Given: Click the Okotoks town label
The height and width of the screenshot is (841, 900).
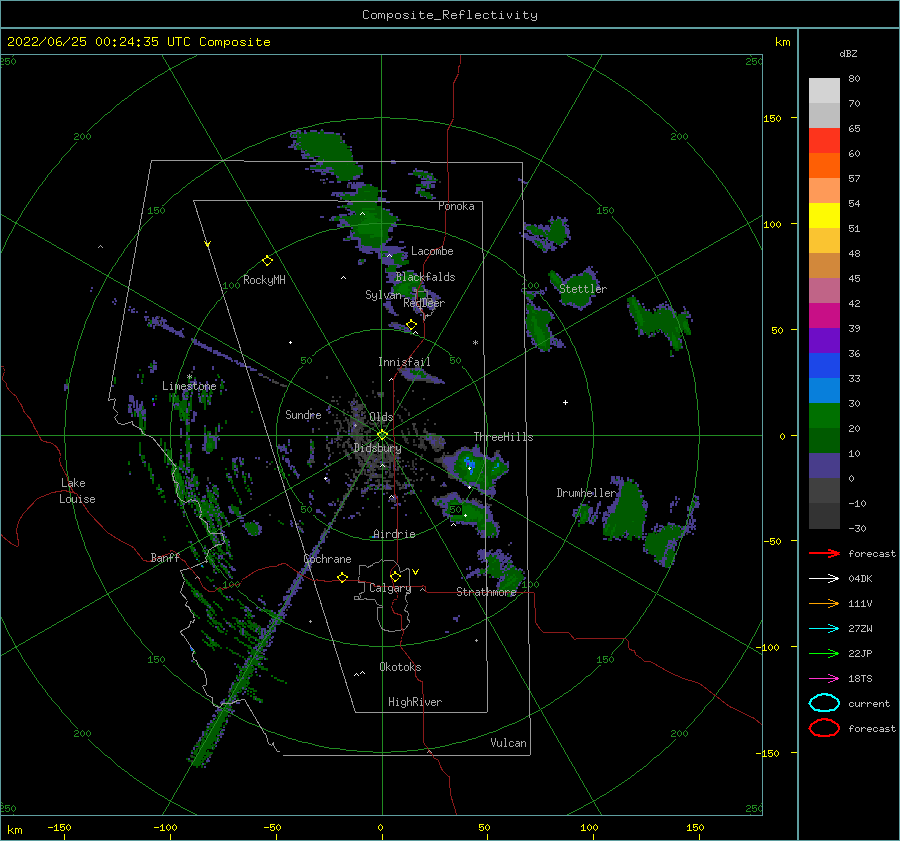Looking at the screenshot, I should (x=400, y=667).
